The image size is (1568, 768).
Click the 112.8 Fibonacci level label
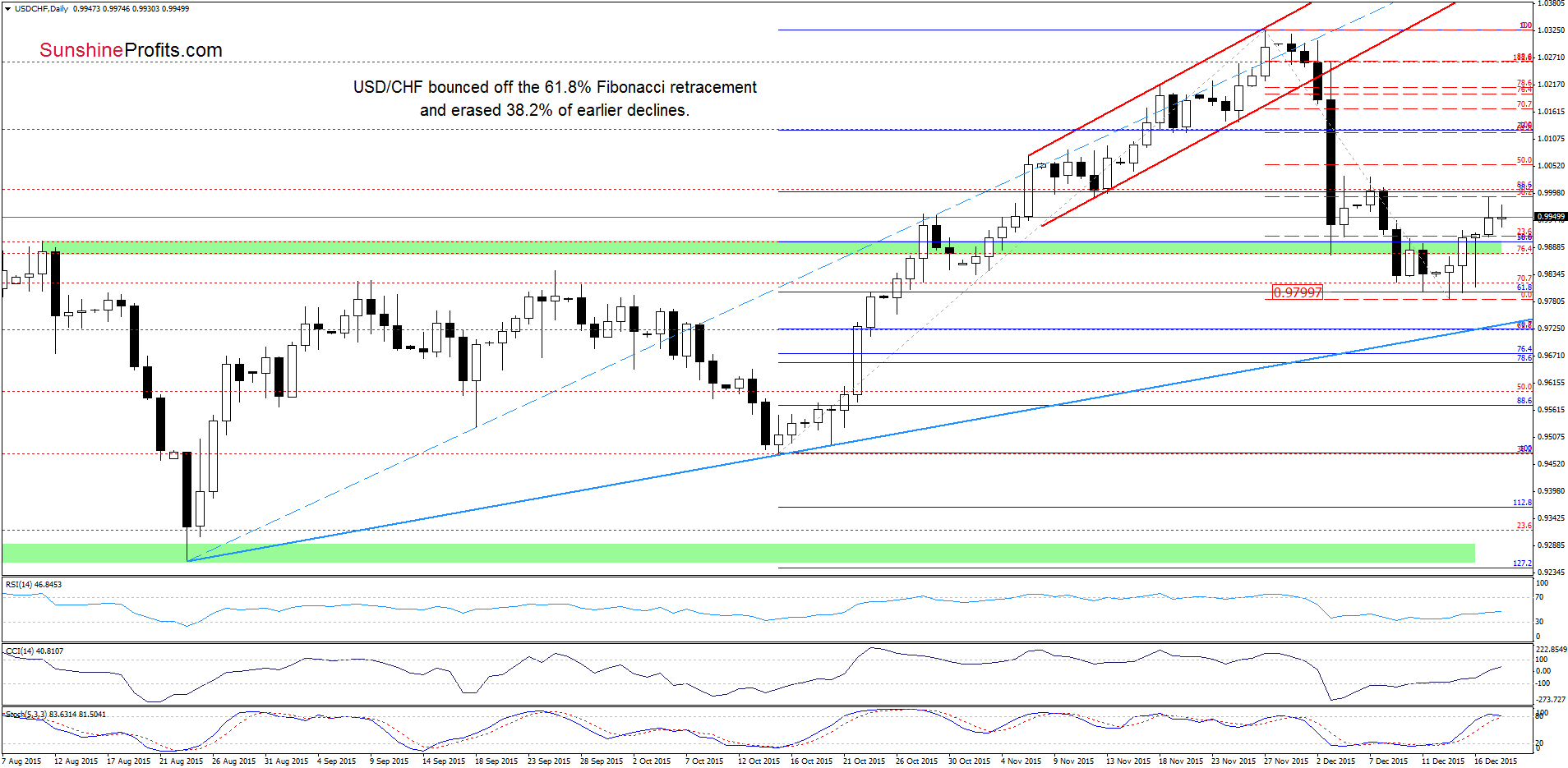click(x=1523, y=502)
